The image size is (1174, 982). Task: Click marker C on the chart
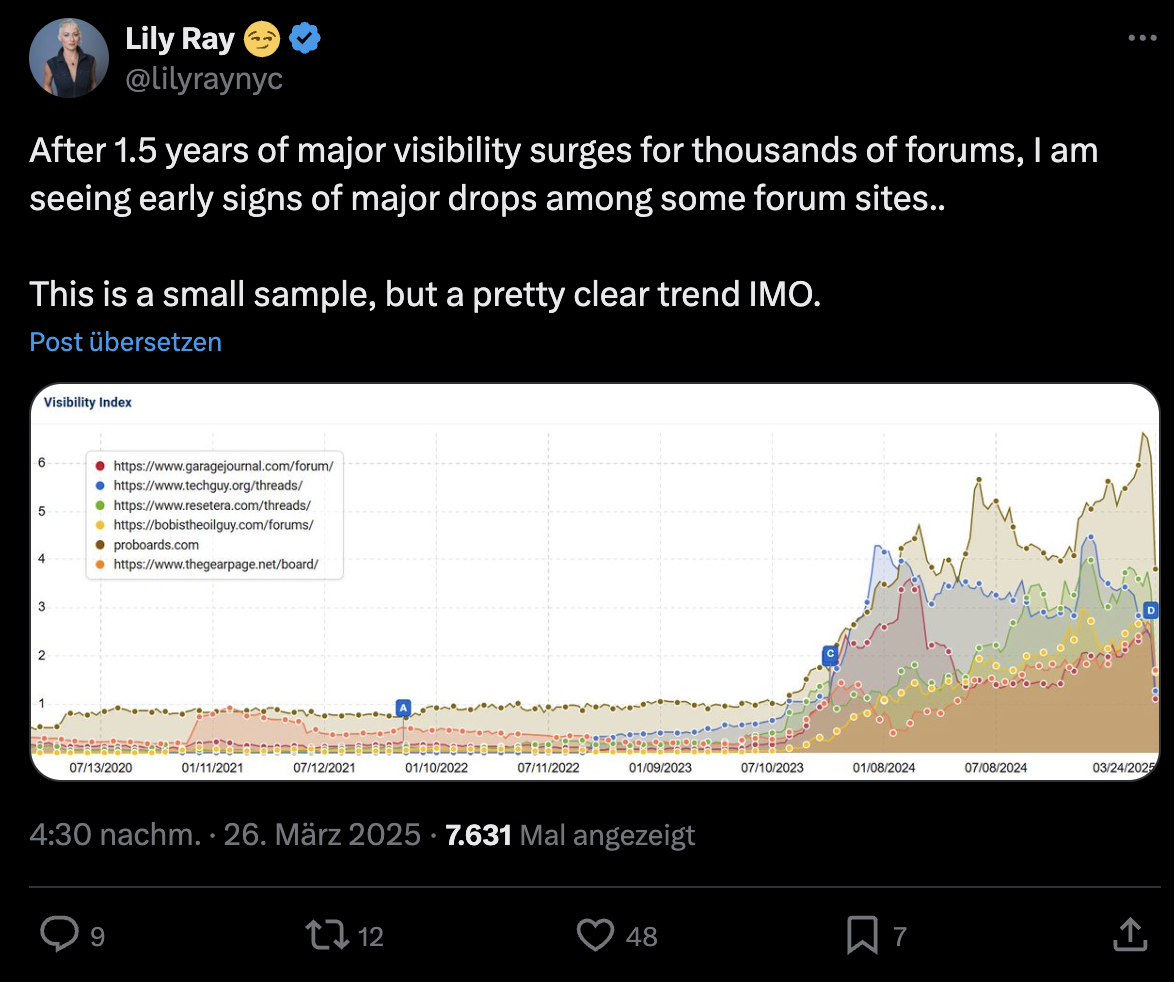(x=830, y=655)
